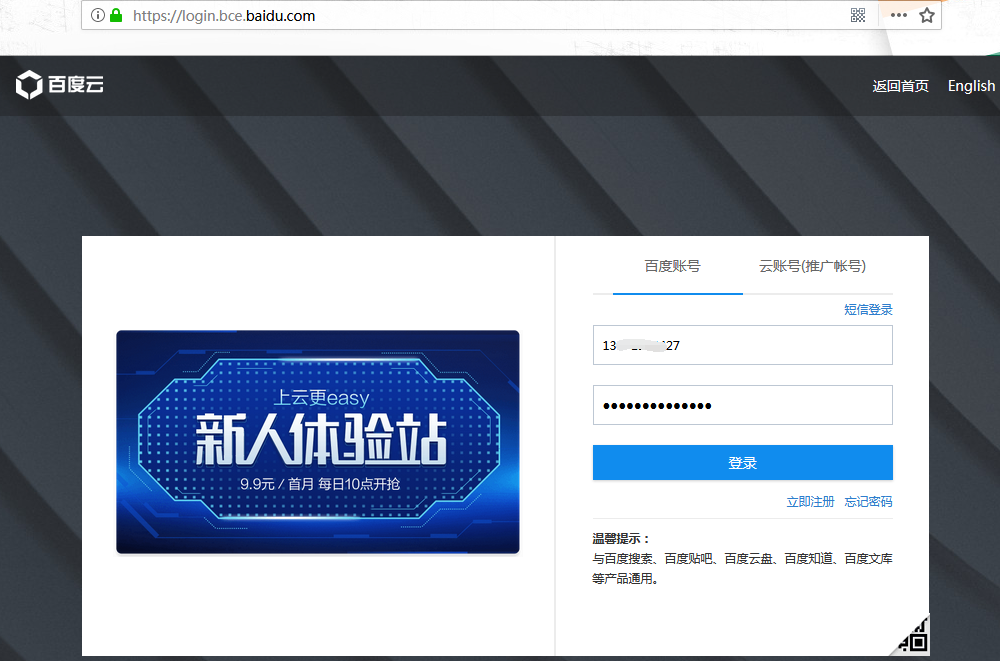
Task: Open 忘记密码 forgot password link
Action: pyautogui.click(x=868, y=502)
